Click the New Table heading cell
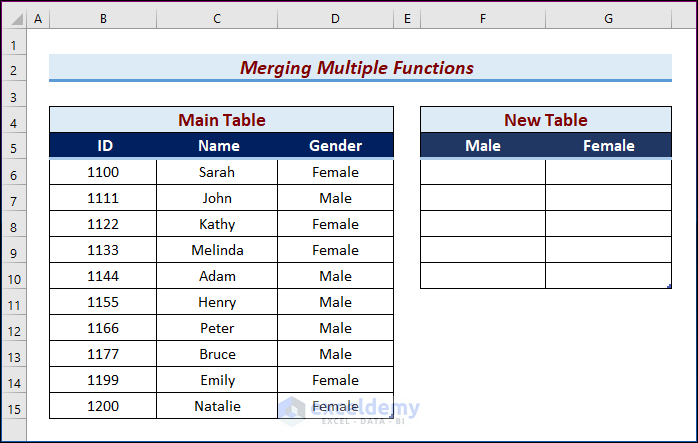Image resolution: width=698 pixels, height=443 pixels. [546, 120]
